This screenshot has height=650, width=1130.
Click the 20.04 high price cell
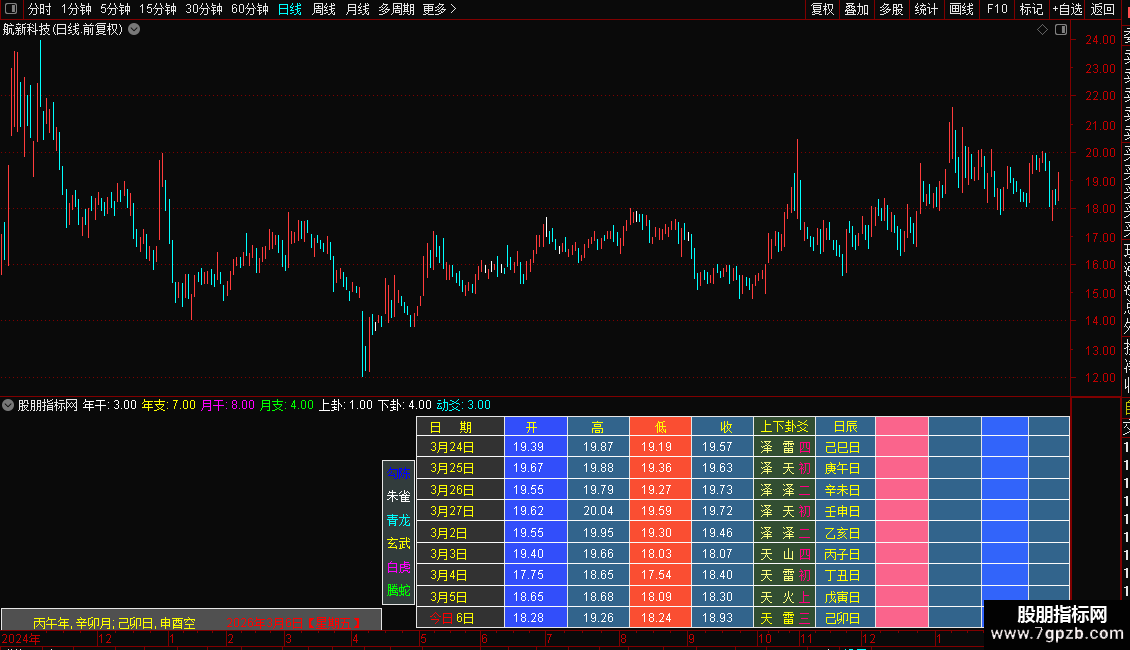pos(598,511)
